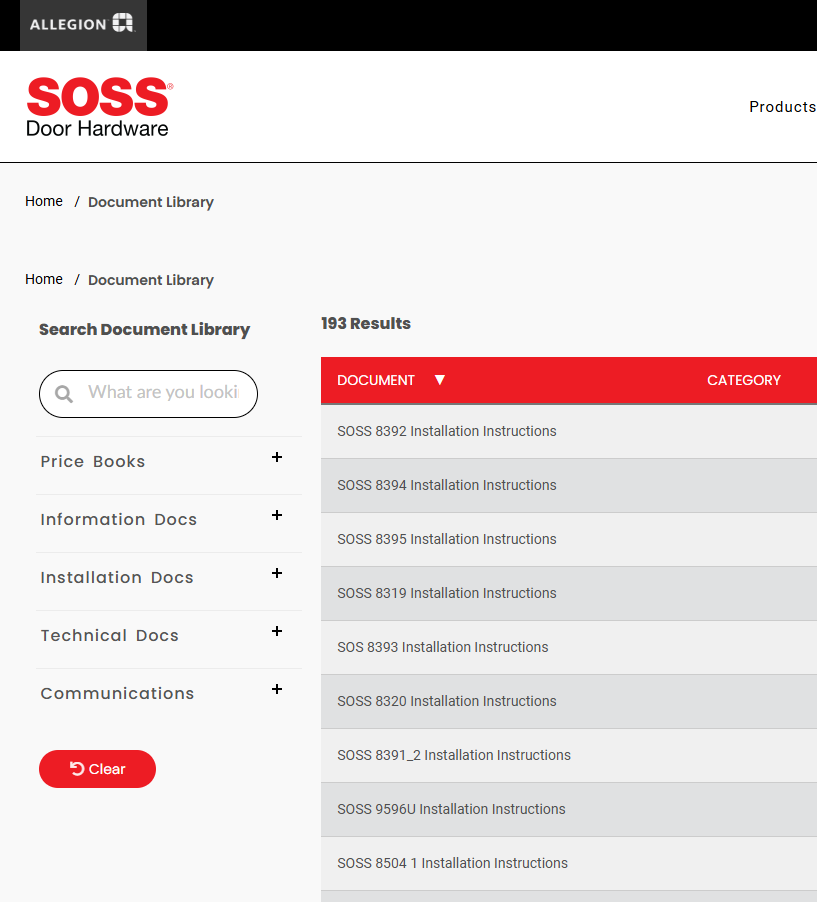Expand Technical Docs with plus icon
Screen dimensions: 817x902
277,632
